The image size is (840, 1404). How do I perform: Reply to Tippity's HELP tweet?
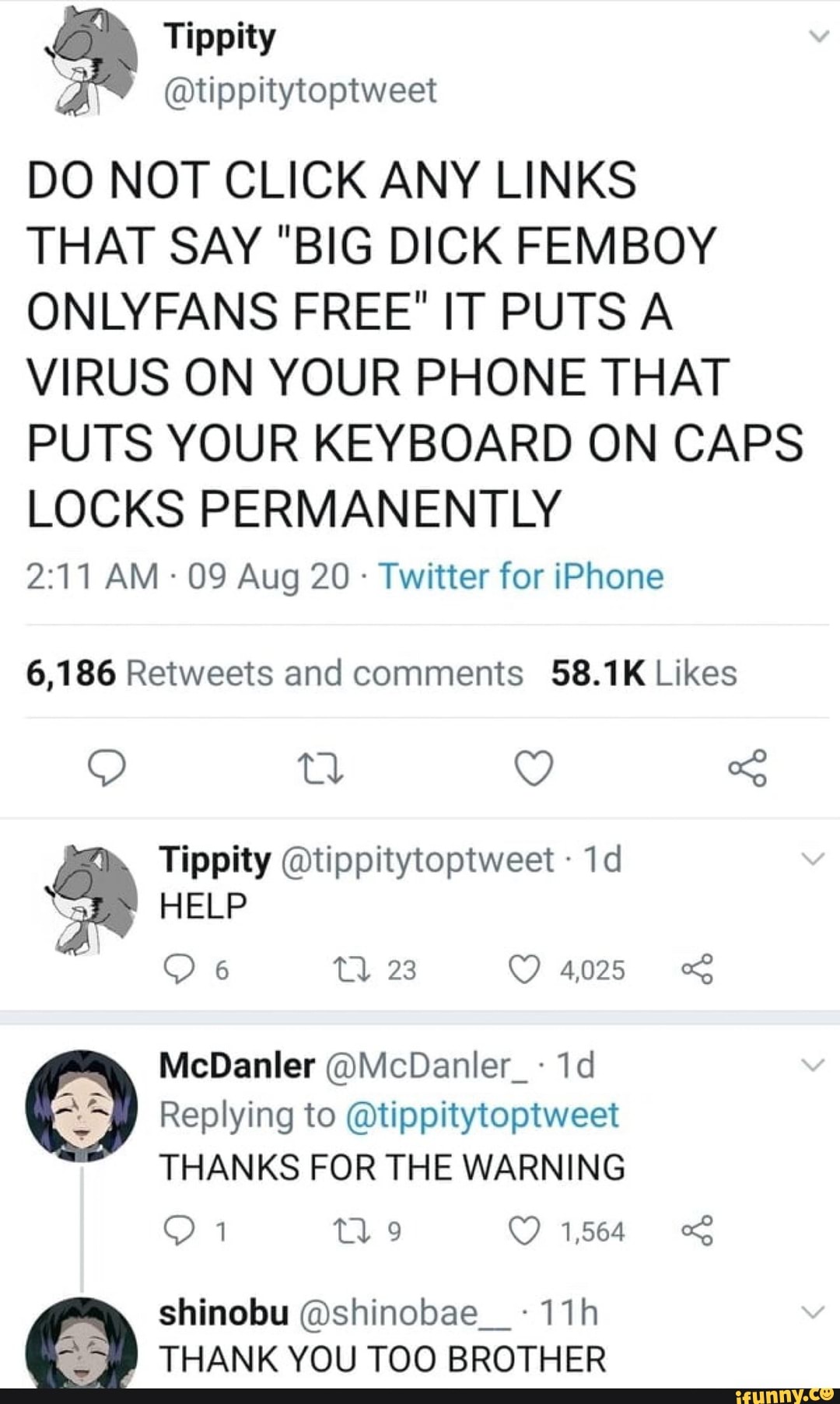click(x=178, y=970)
